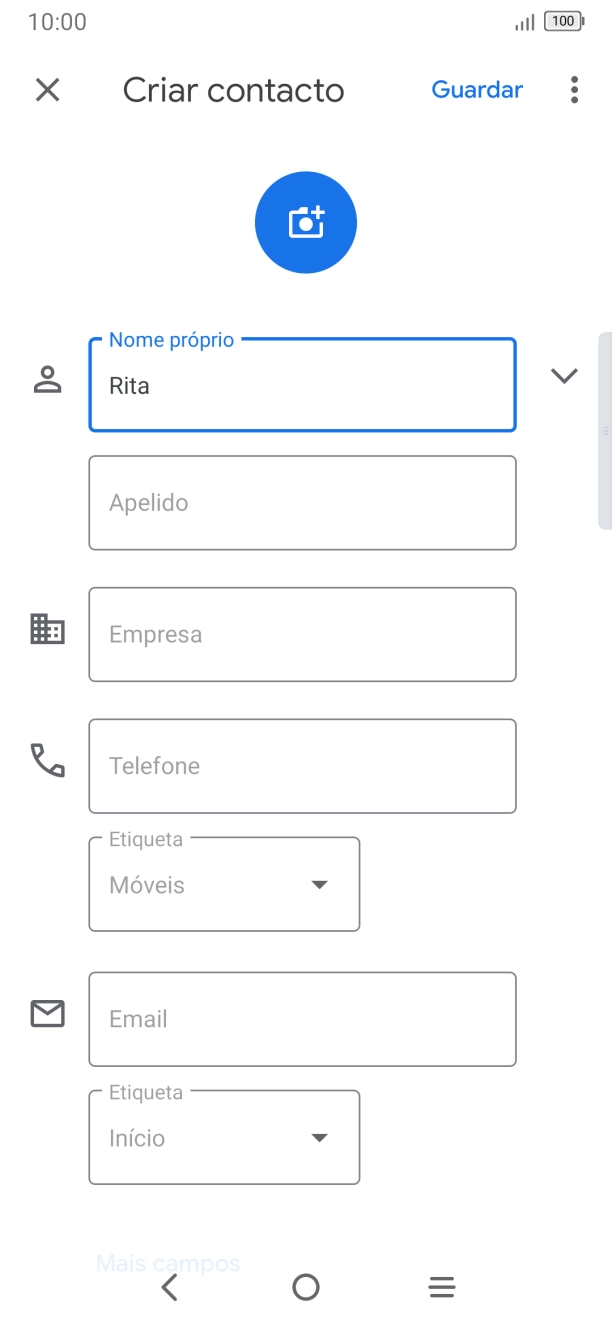
Task: Open the recent apps menu button
Action: point(441,1287)
